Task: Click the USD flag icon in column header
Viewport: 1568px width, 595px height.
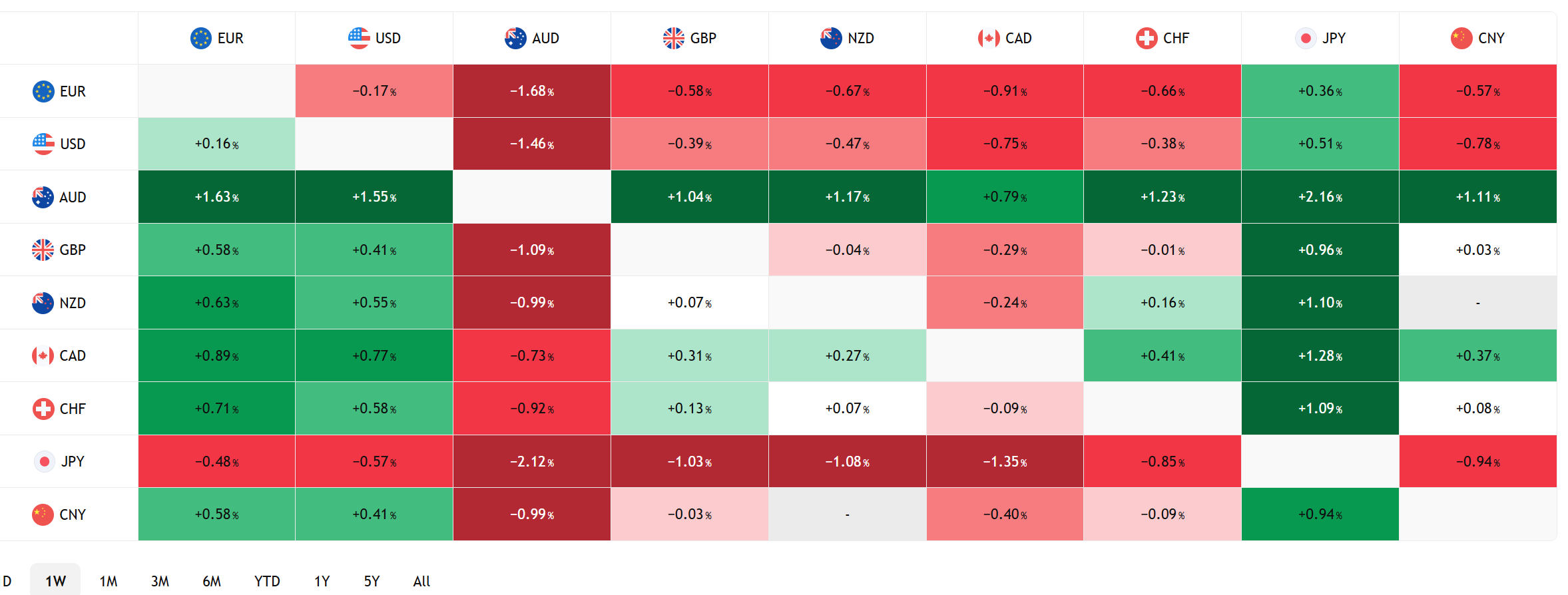Action: point(358,38)
